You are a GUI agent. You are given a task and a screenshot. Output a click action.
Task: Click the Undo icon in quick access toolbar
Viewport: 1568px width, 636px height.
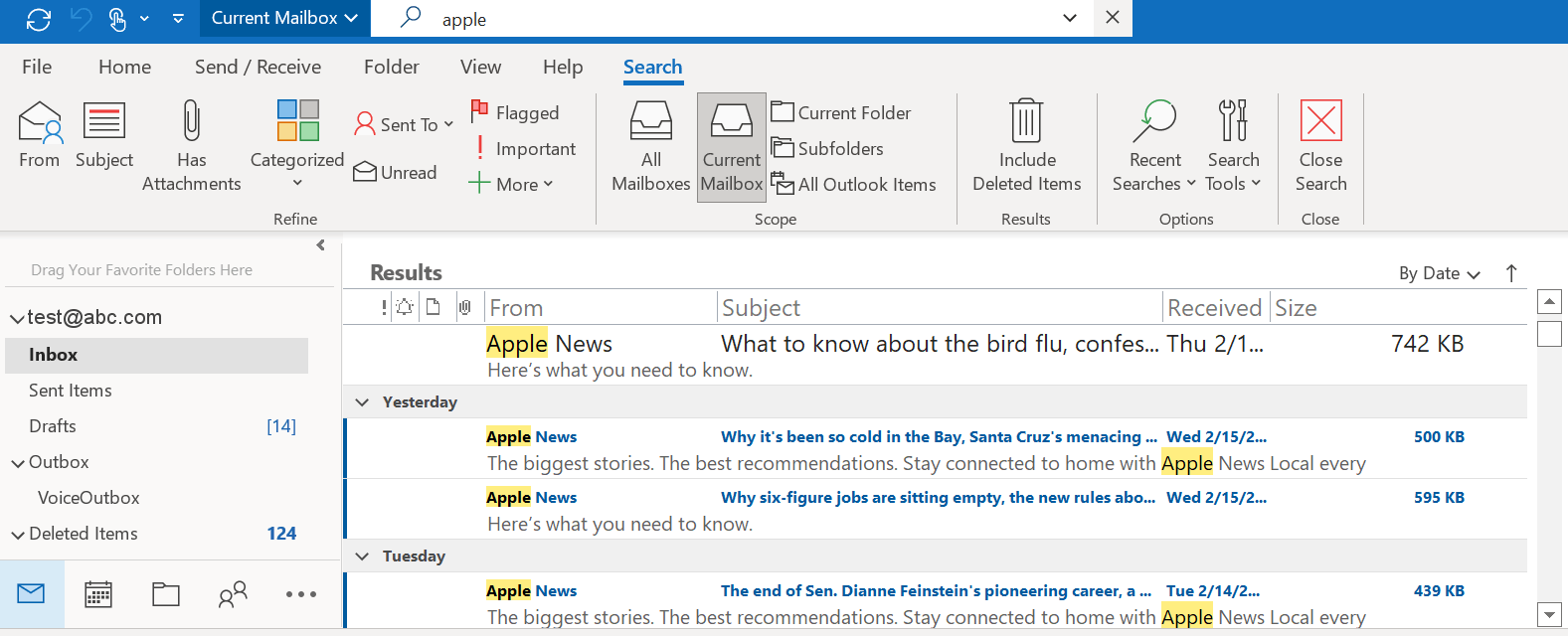[81, 19]
